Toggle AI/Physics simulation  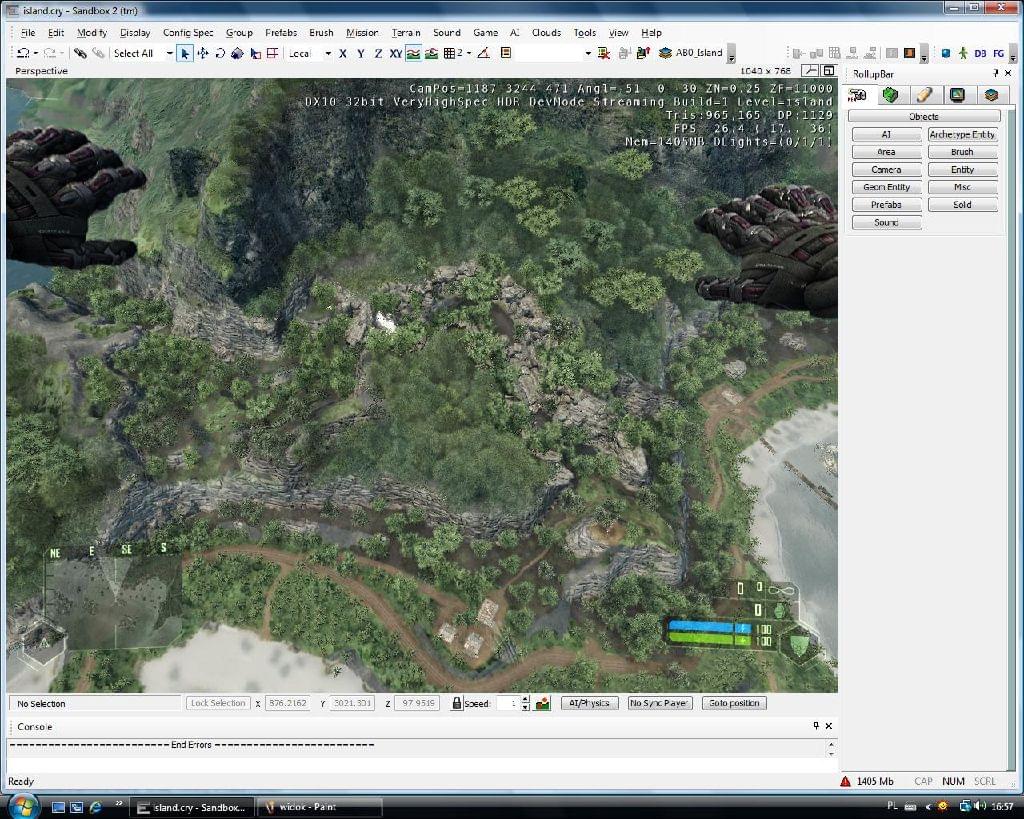pyautogui.click(x=589, y=703)
